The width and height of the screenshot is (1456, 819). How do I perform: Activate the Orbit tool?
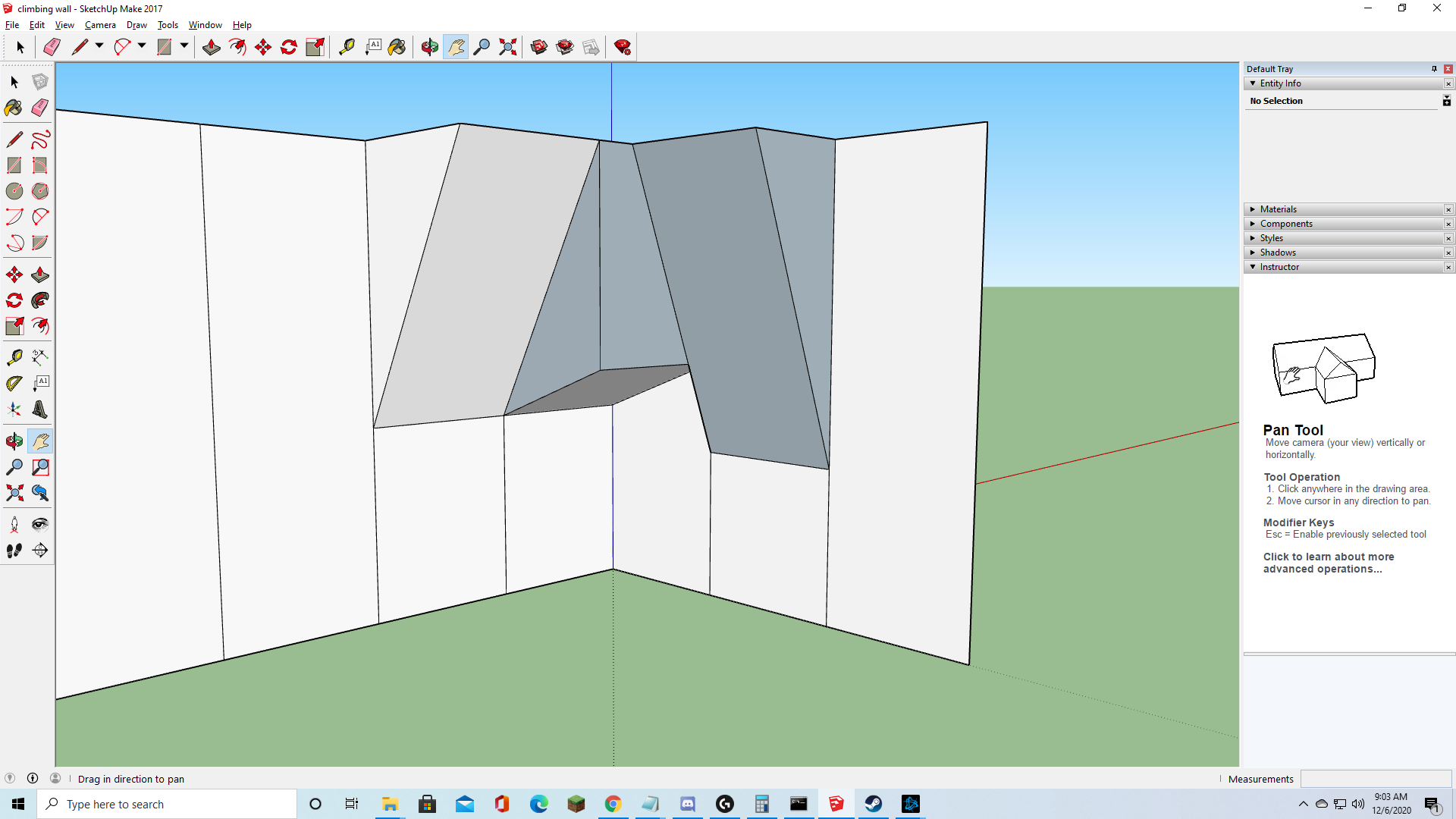[14, 440]
